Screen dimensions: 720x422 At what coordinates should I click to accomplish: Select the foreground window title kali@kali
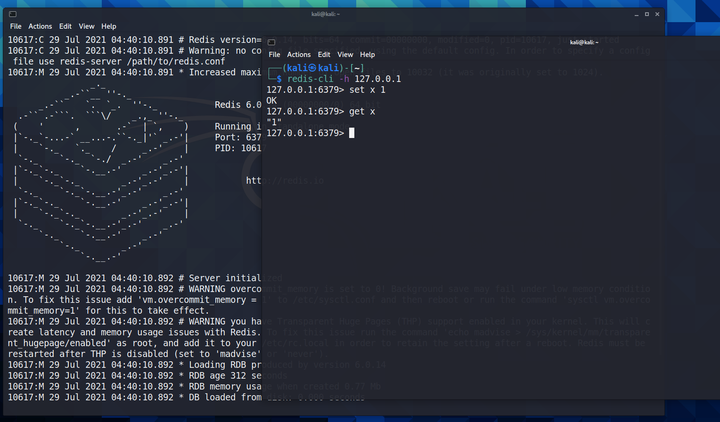[584, 42]
